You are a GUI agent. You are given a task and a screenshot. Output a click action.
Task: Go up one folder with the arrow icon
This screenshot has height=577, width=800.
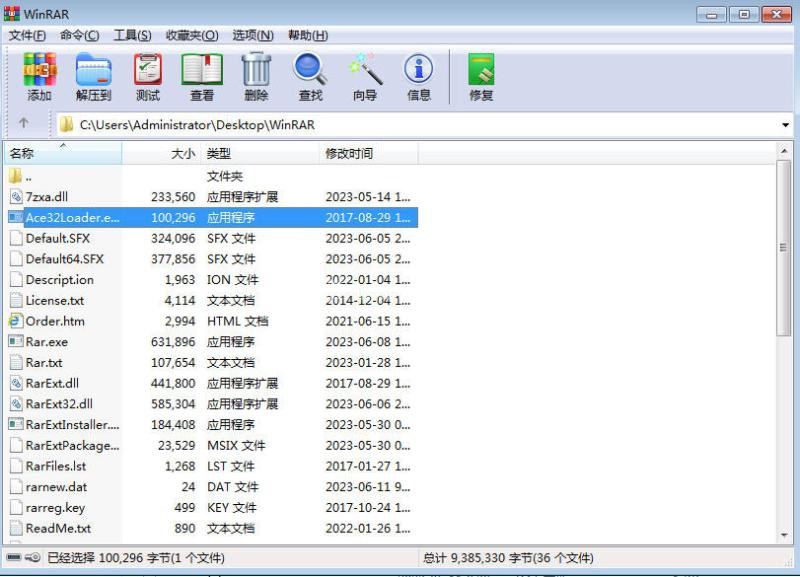23,123
